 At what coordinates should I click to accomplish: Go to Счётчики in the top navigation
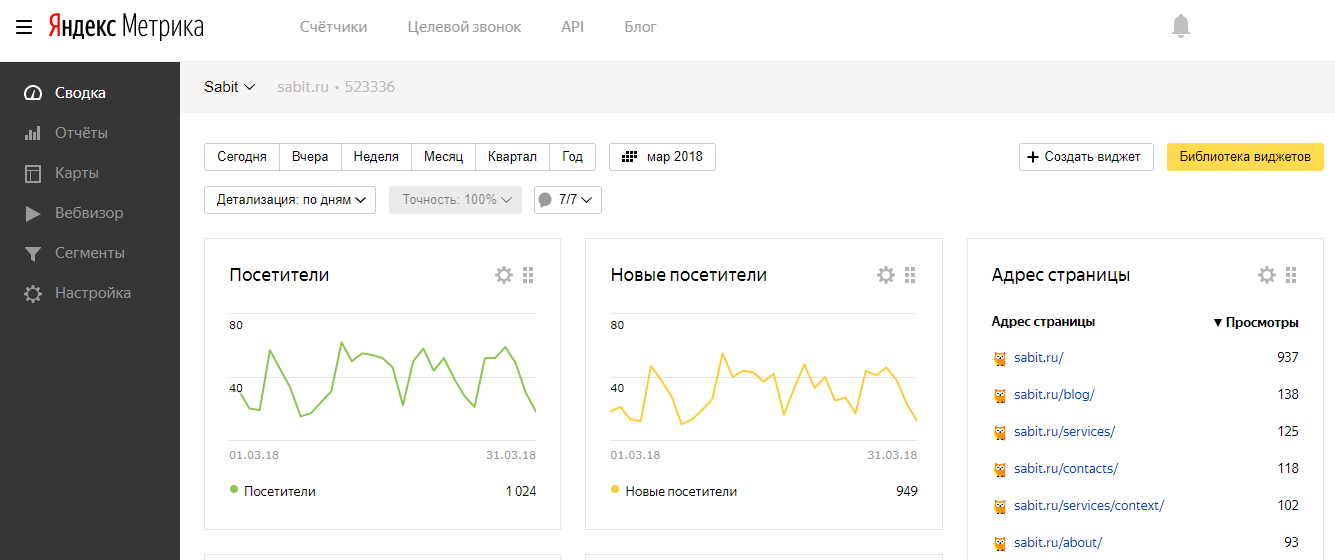click(x=333, y=27)
